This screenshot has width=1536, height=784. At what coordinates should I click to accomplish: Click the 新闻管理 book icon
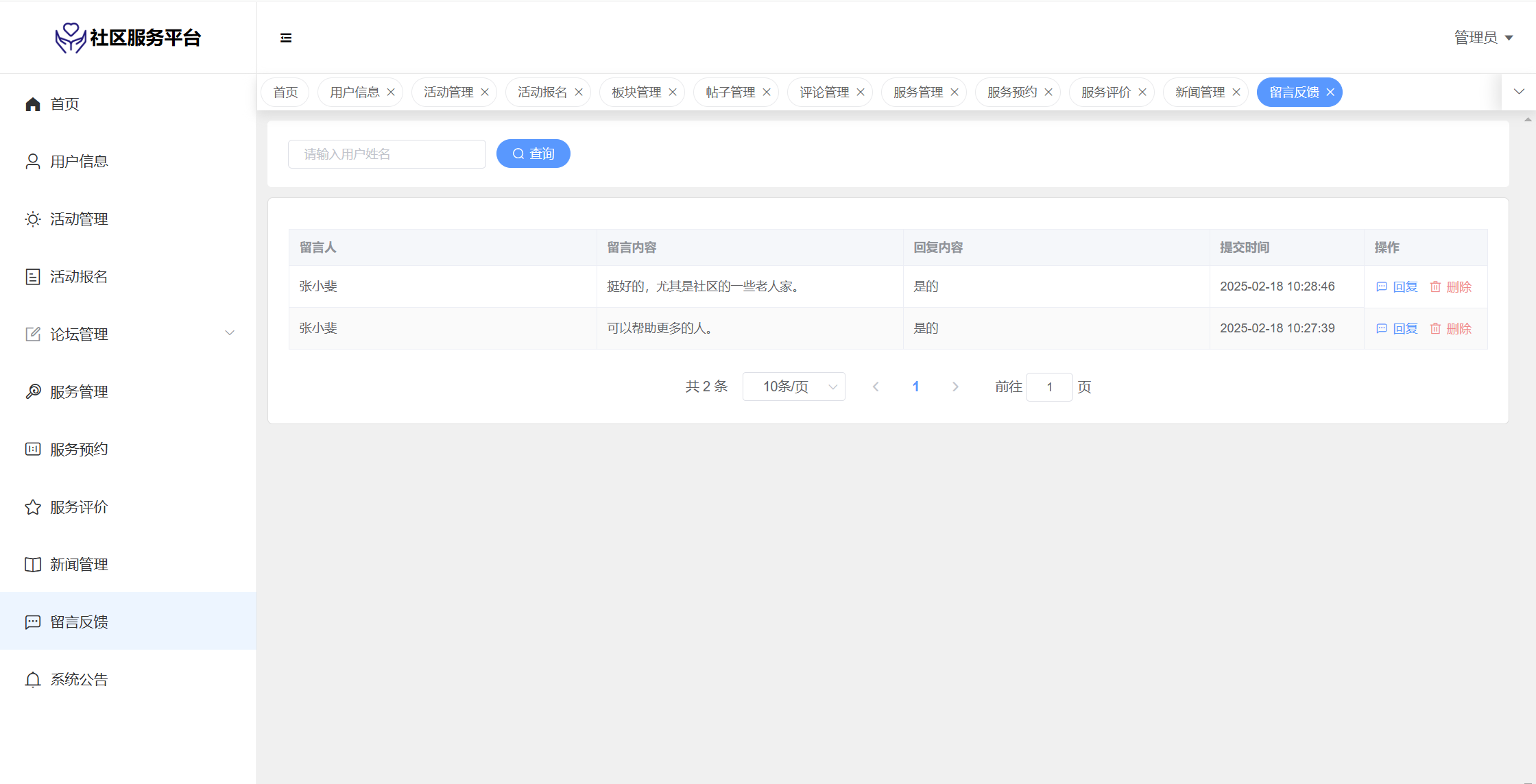tap(33, 565)
